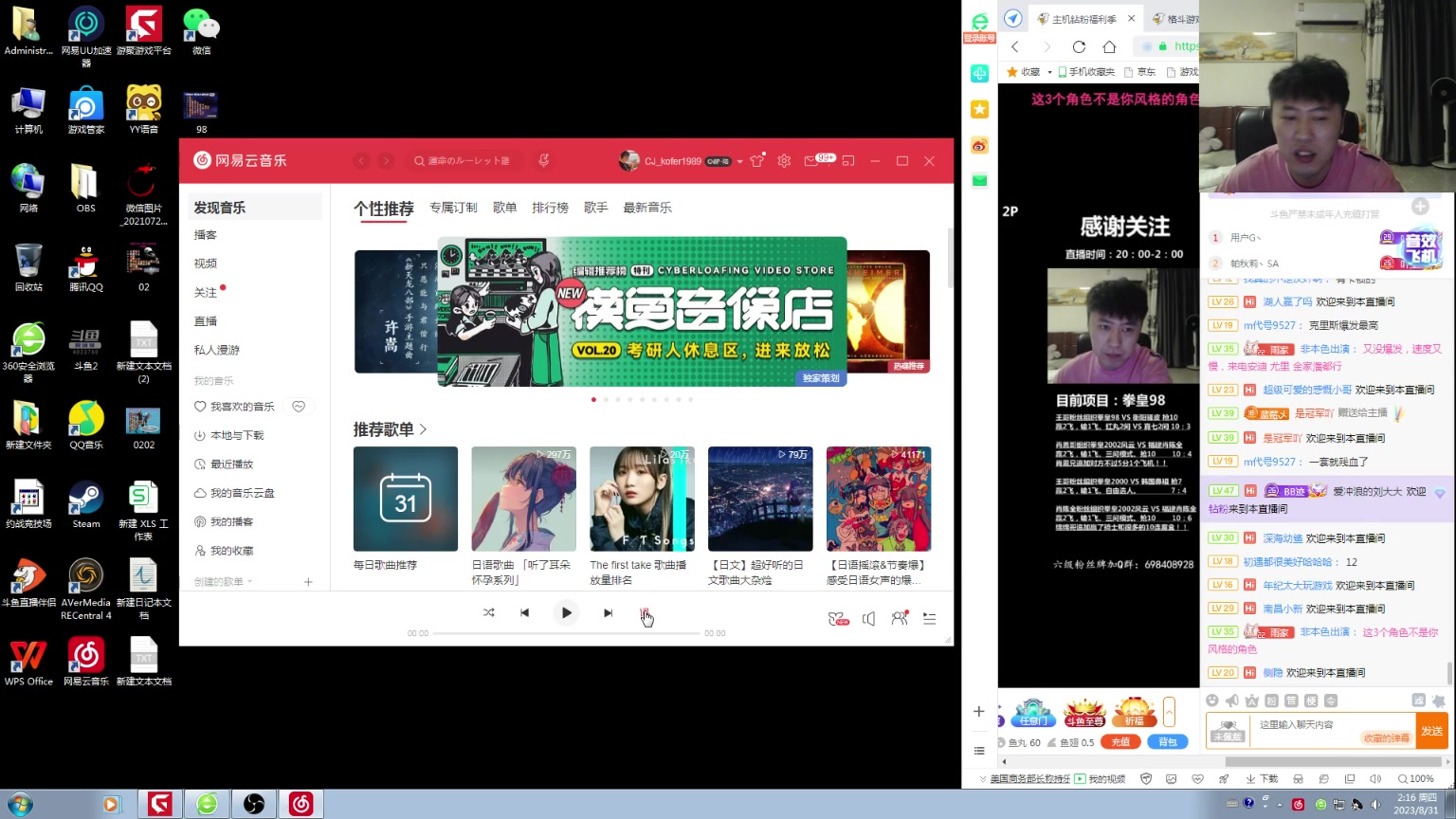Screen dimensions: 1456x819
Task: Open NetEase Music settings gear
Action: point(784,161)
